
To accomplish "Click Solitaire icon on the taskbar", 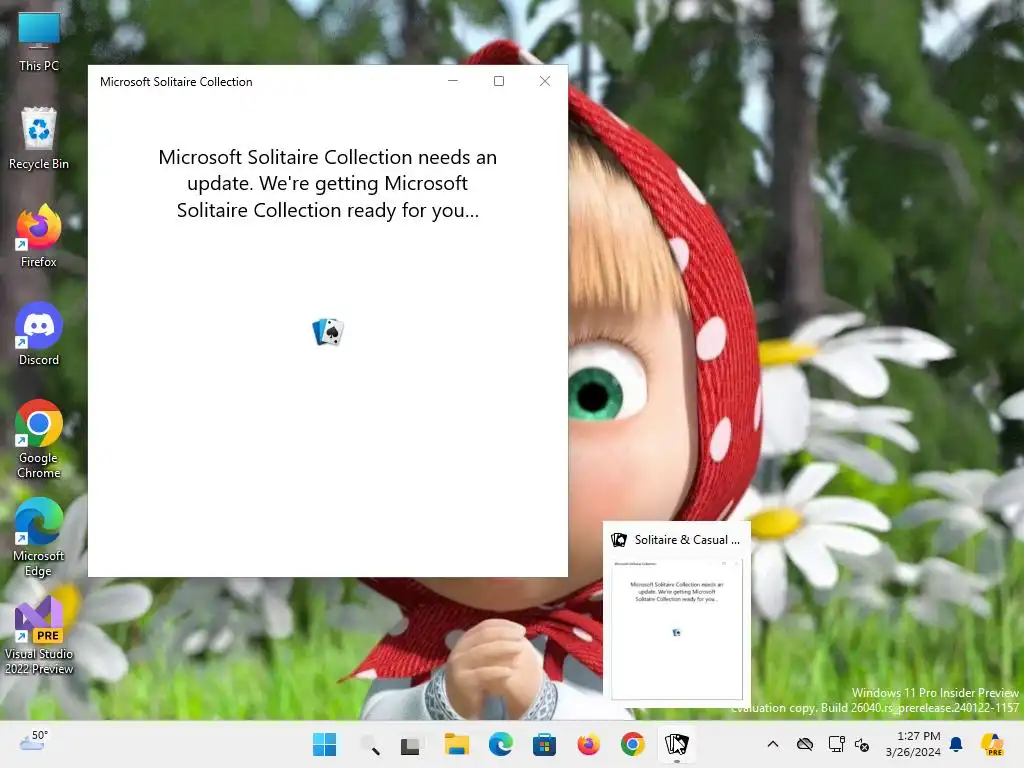I will point(677,744).
